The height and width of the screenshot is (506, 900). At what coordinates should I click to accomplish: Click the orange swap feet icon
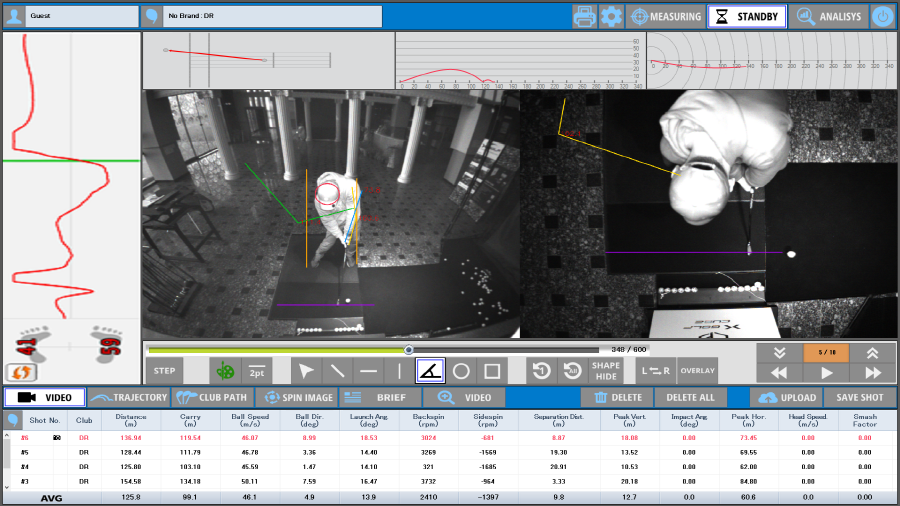[22, 372]
